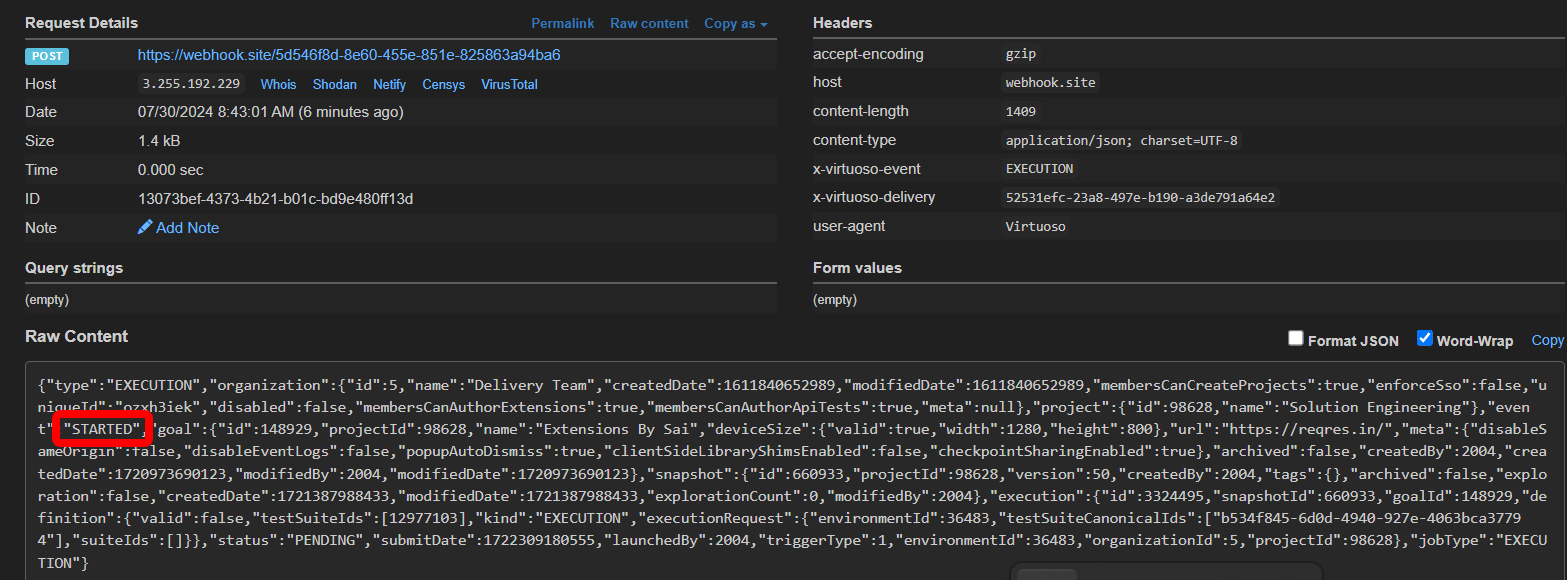Open the Permalink for this request
The image size is (1567, 580).
[x=562, y=23]
